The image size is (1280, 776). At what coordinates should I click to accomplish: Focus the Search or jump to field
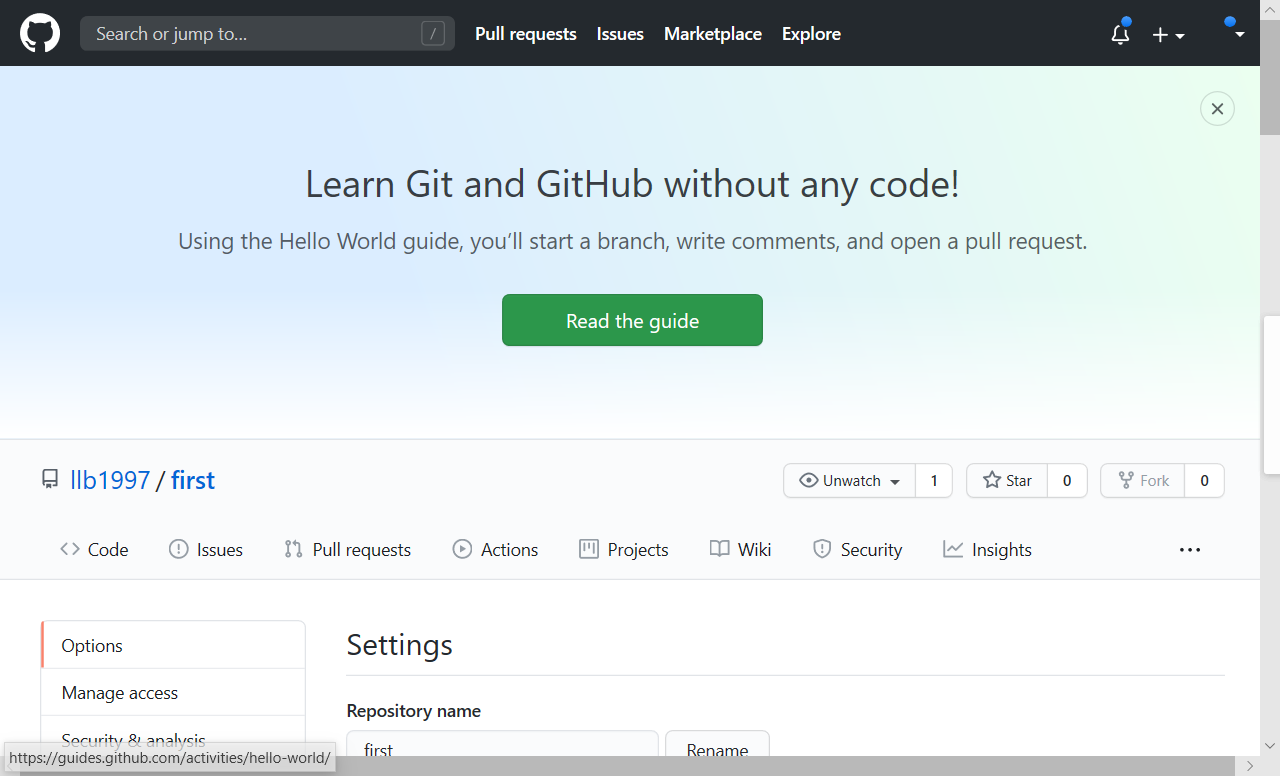click(267, 33)
